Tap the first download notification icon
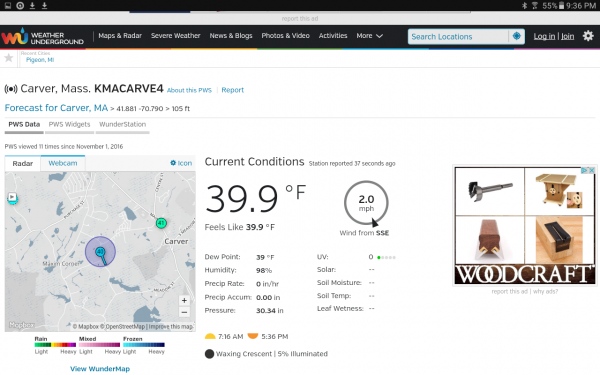Viewport: 600px width, 375px height. tap(33, 5)
